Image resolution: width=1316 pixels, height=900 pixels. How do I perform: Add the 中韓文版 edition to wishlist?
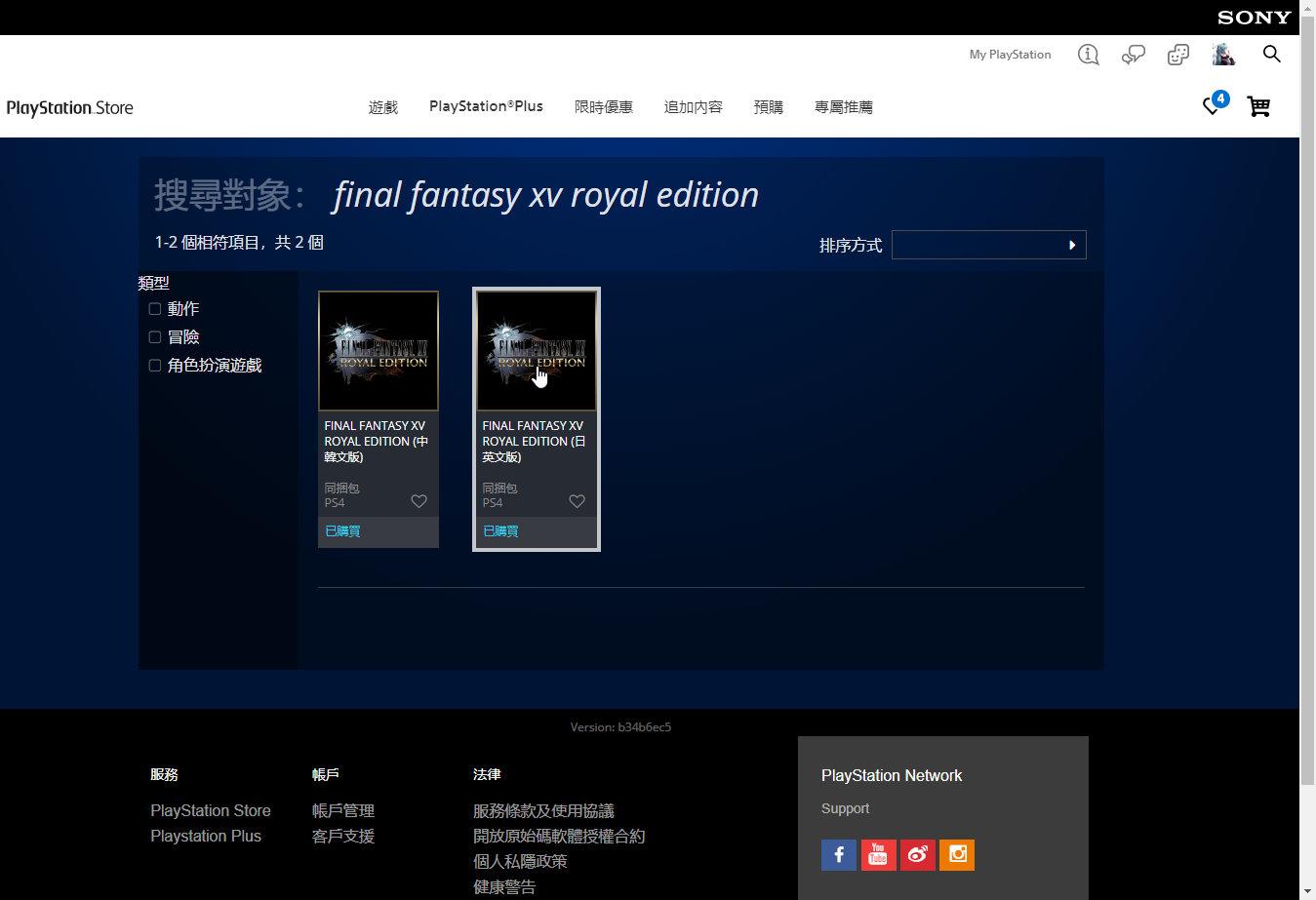click(419, 501)
